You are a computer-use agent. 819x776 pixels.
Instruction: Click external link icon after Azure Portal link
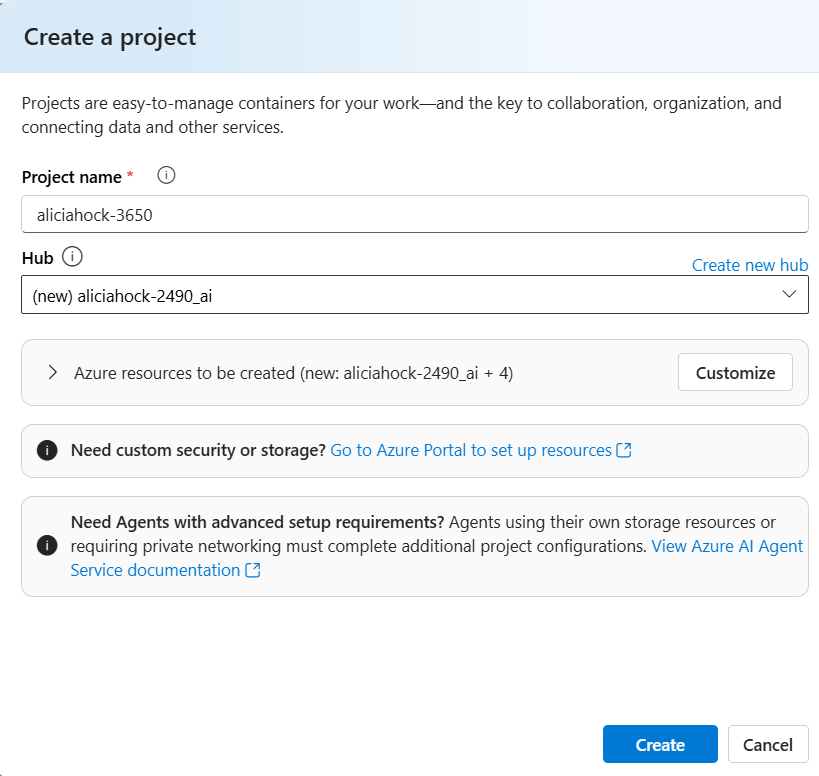coord(624,450)
